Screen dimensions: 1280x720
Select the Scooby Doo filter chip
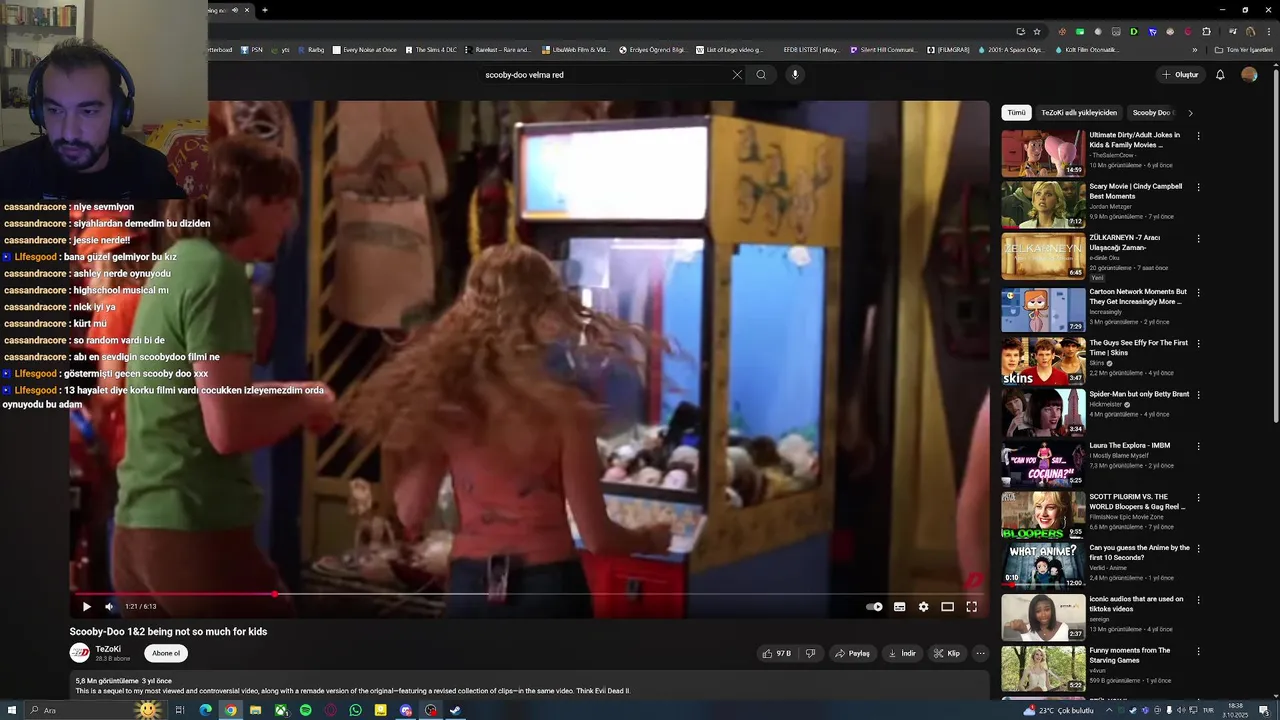click(x=1152, y=113)
